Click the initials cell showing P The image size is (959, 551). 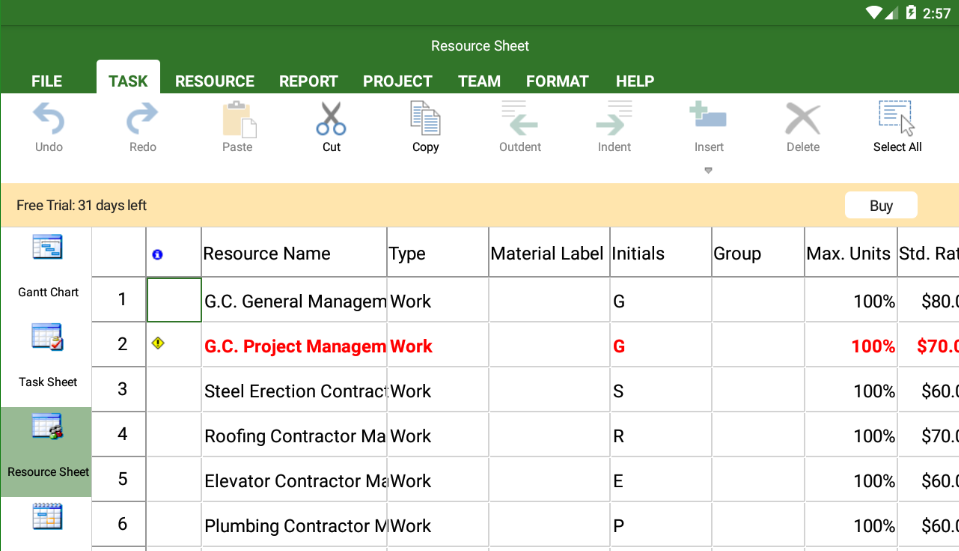(x=661, y=524)
